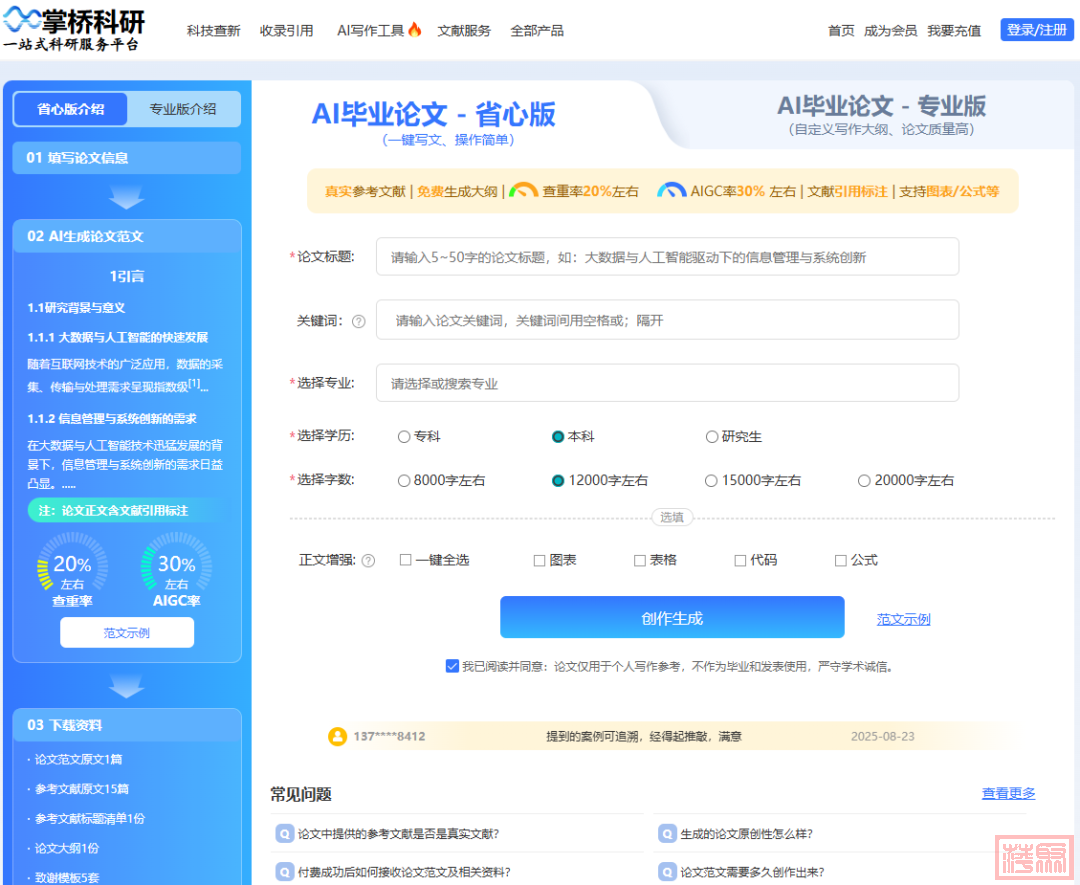The image size is (1080, 885).
Task: Click the help icon next to 正文增强
Action: 368,561
